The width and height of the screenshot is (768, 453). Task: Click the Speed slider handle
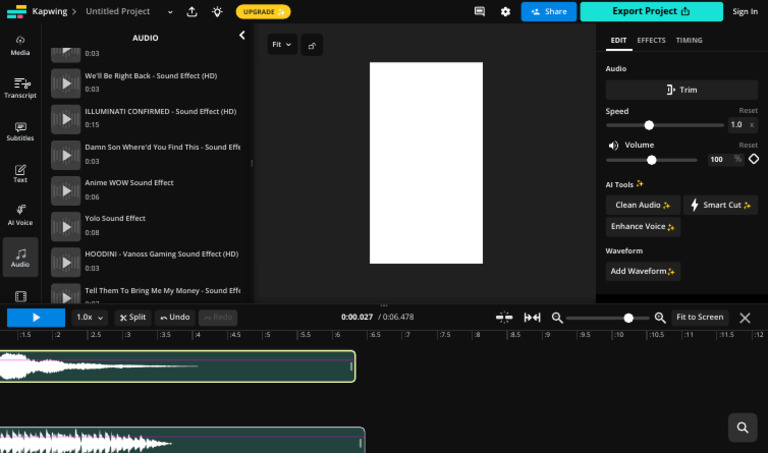tap(649, 125)
